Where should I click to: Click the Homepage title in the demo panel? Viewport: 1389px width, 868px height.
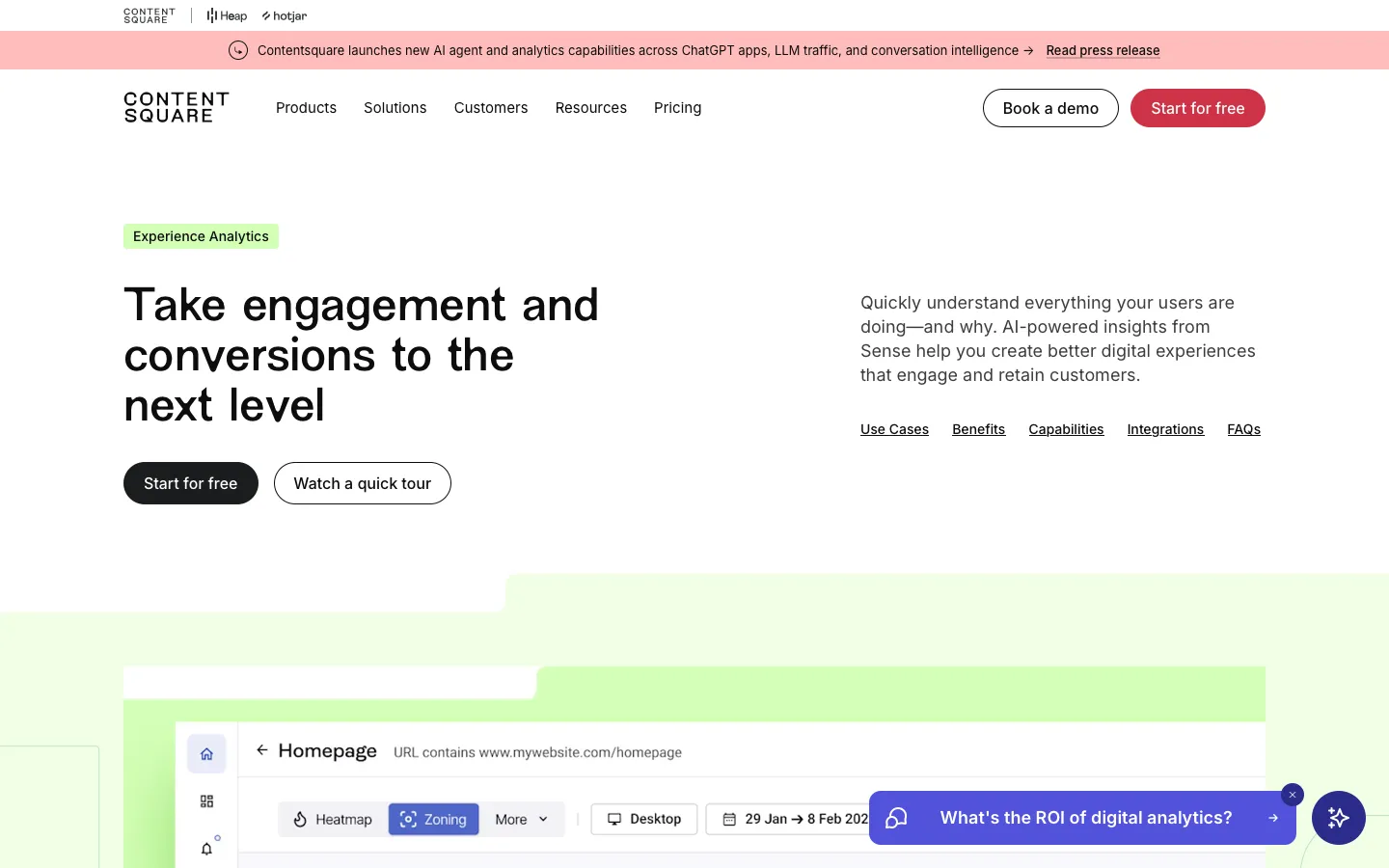click(x=327, y=751)
